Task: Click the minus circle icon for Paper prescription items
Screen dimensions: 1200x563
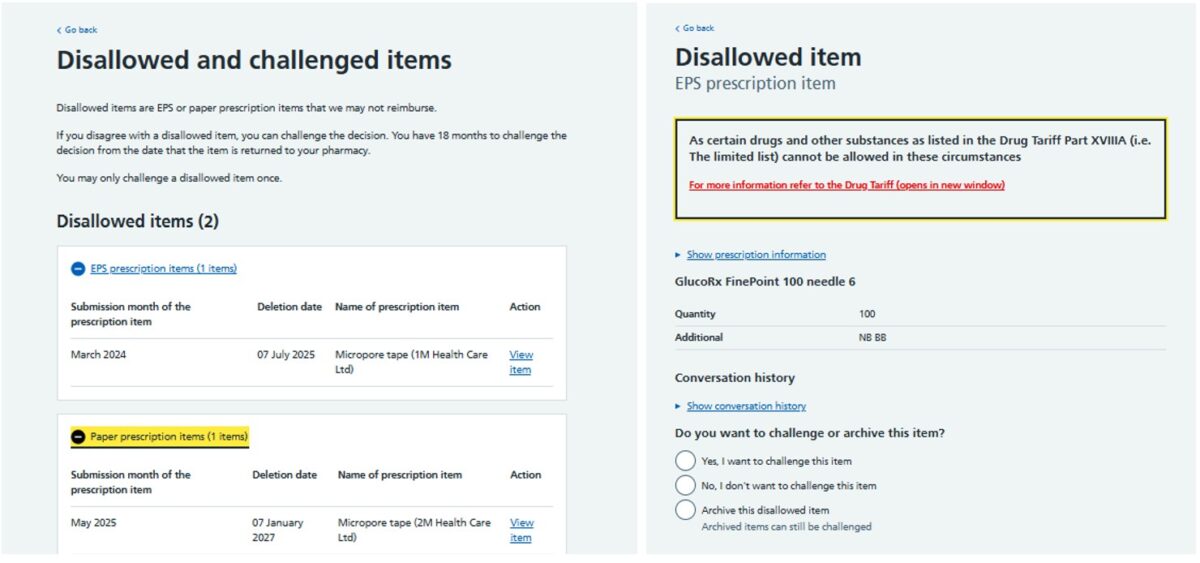Action: point(78,437)
